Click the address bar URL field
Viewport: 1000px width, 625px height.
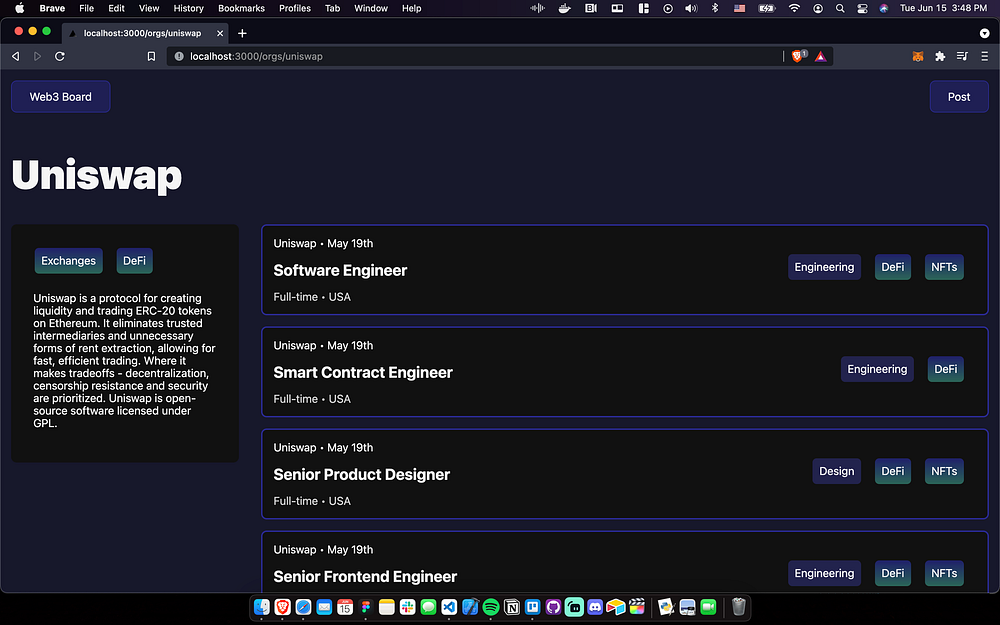coord(474,56)
